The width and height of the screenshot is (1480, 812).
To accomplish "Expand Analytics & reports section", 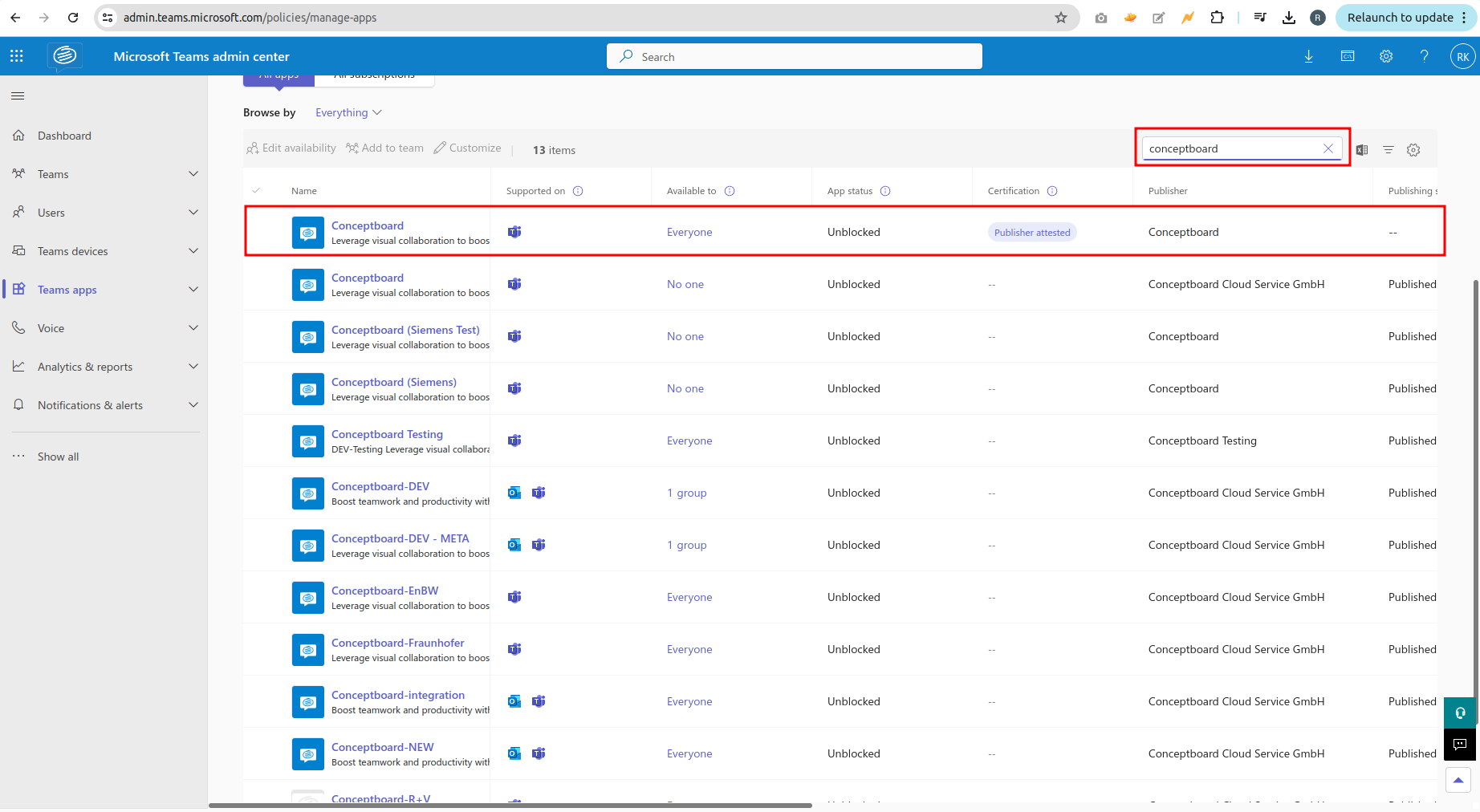I will [x=193, y=367].
